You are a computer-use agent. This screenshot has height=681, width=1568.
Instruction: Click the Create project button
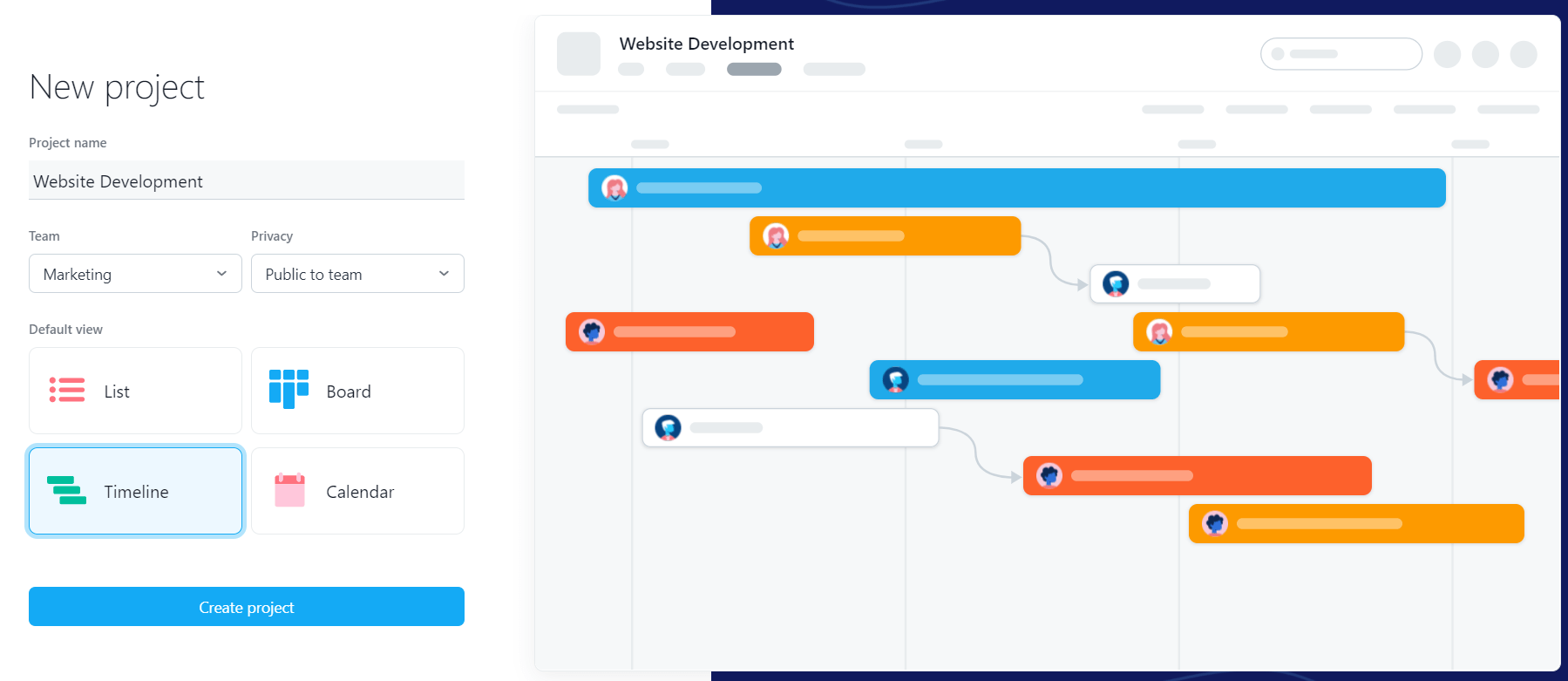(x=247, y=607)
